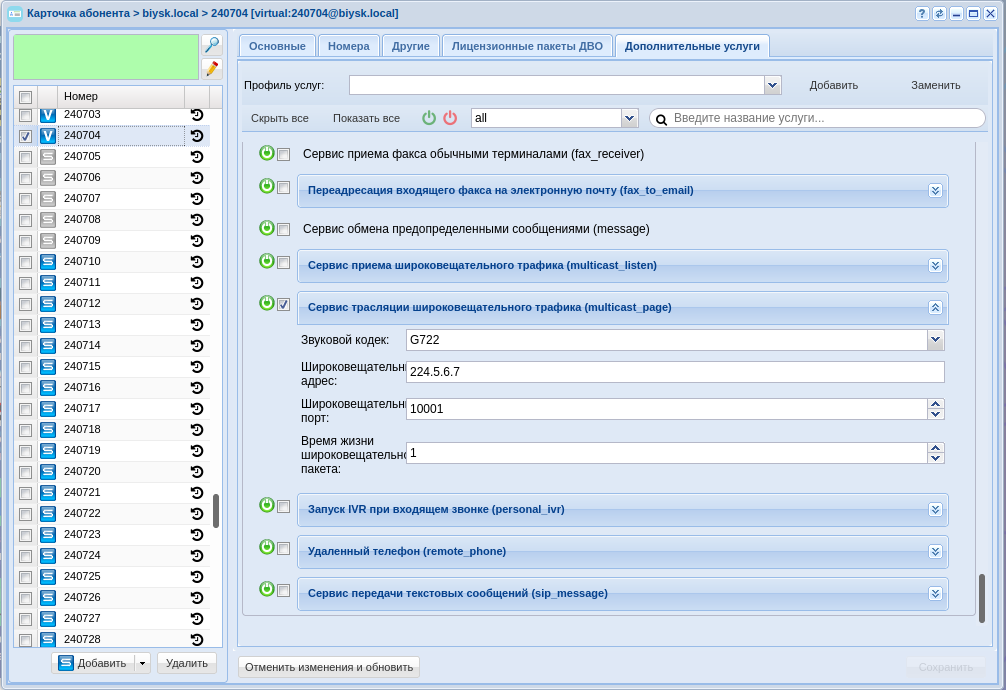Click the magnifier search icon
The width and height of the screenshot is (1006, 690).
point(212,45)
